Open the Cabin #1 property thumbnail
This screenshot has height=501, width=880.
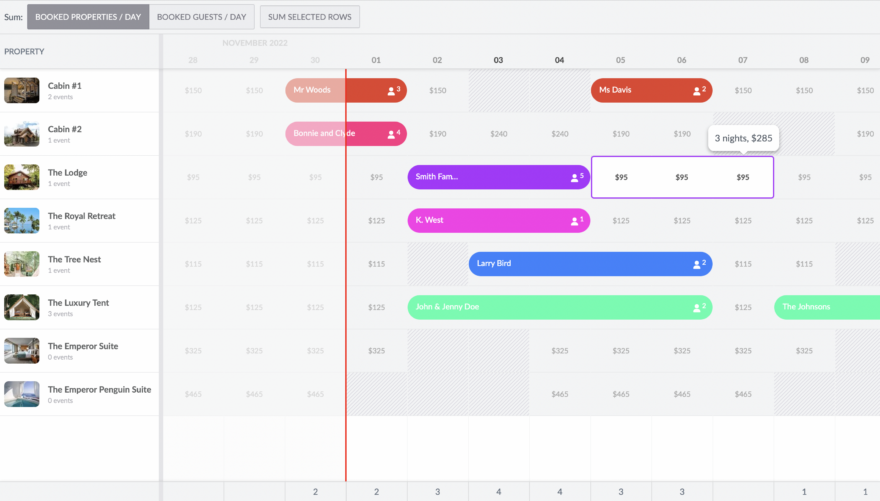pos(22,90)
